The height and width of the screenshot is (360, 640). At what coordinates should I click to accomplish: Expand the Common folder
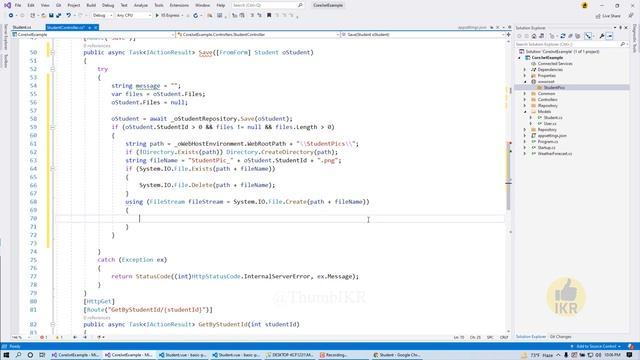pyautogui.click(x=525, y=93)
